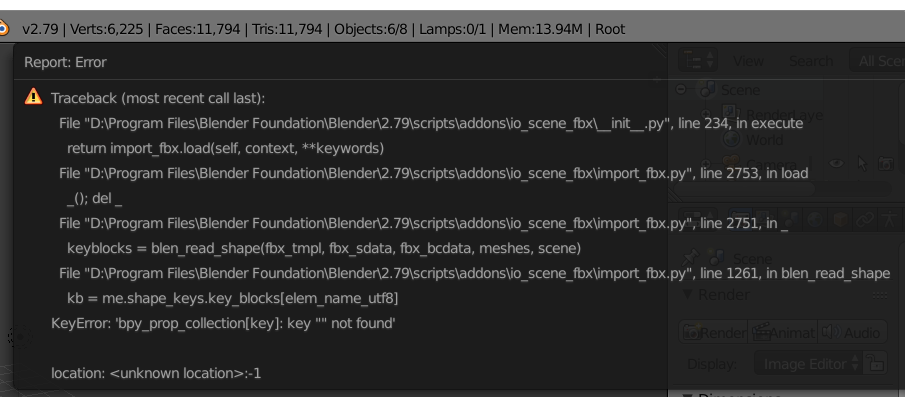Screen dimensions: 905x397
Task: Pin the Scene properties context
Action: (x=689, y=258)
